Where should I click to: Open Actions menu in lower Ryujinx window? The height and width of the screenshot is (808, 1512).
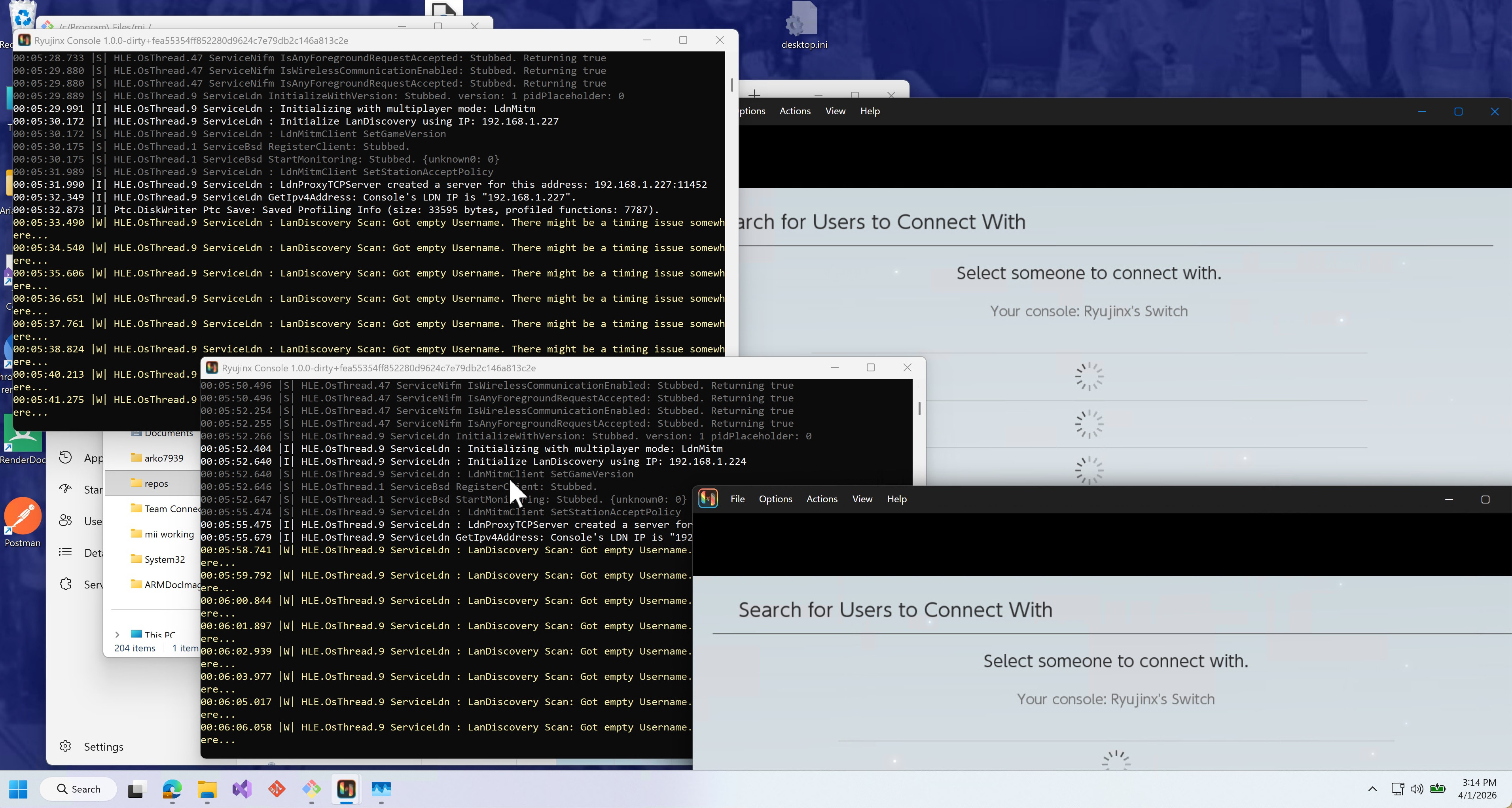(x=821, y=499)
